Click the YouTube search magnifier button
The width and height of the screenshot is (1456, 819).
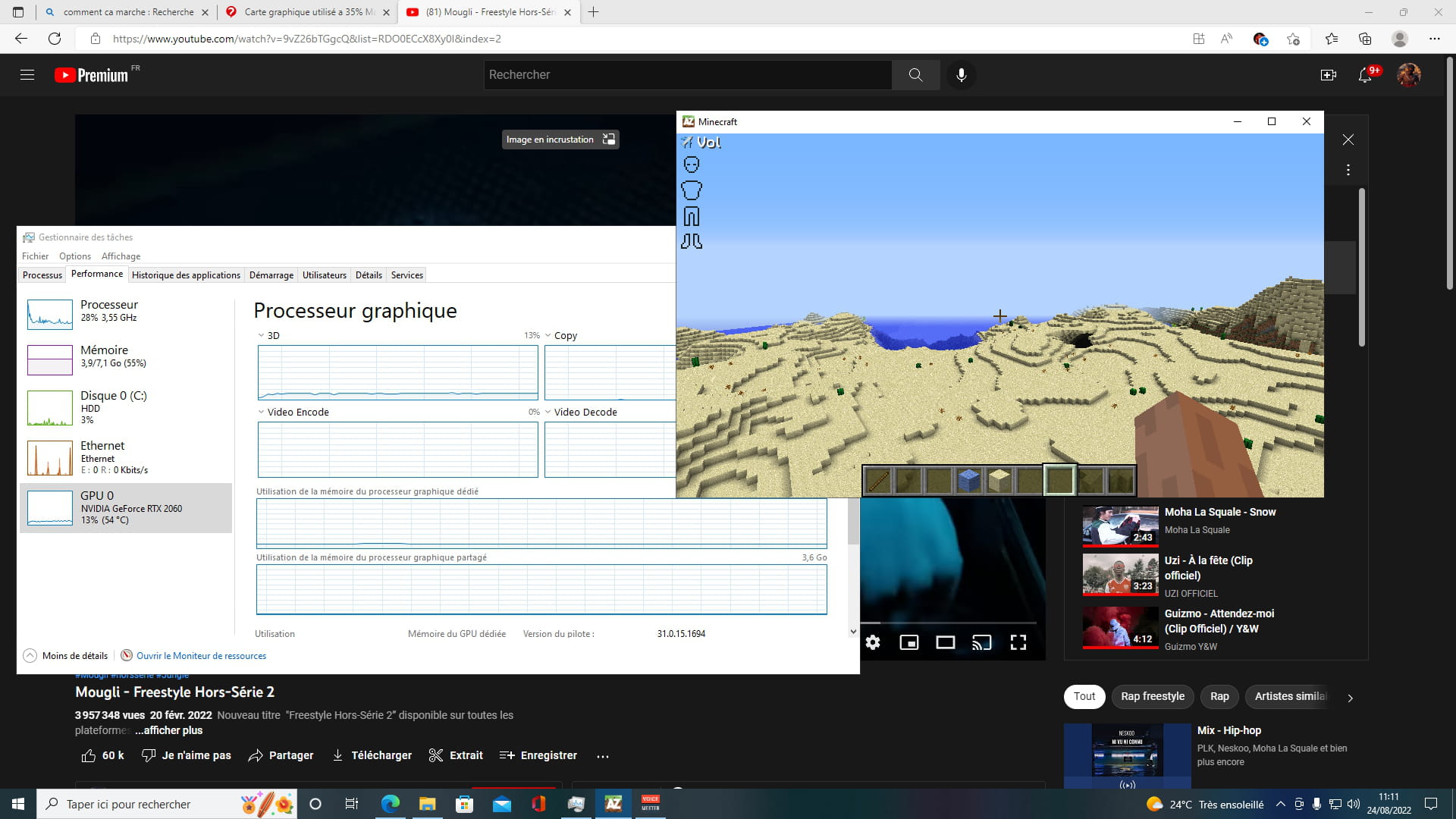tap(915, 74)
